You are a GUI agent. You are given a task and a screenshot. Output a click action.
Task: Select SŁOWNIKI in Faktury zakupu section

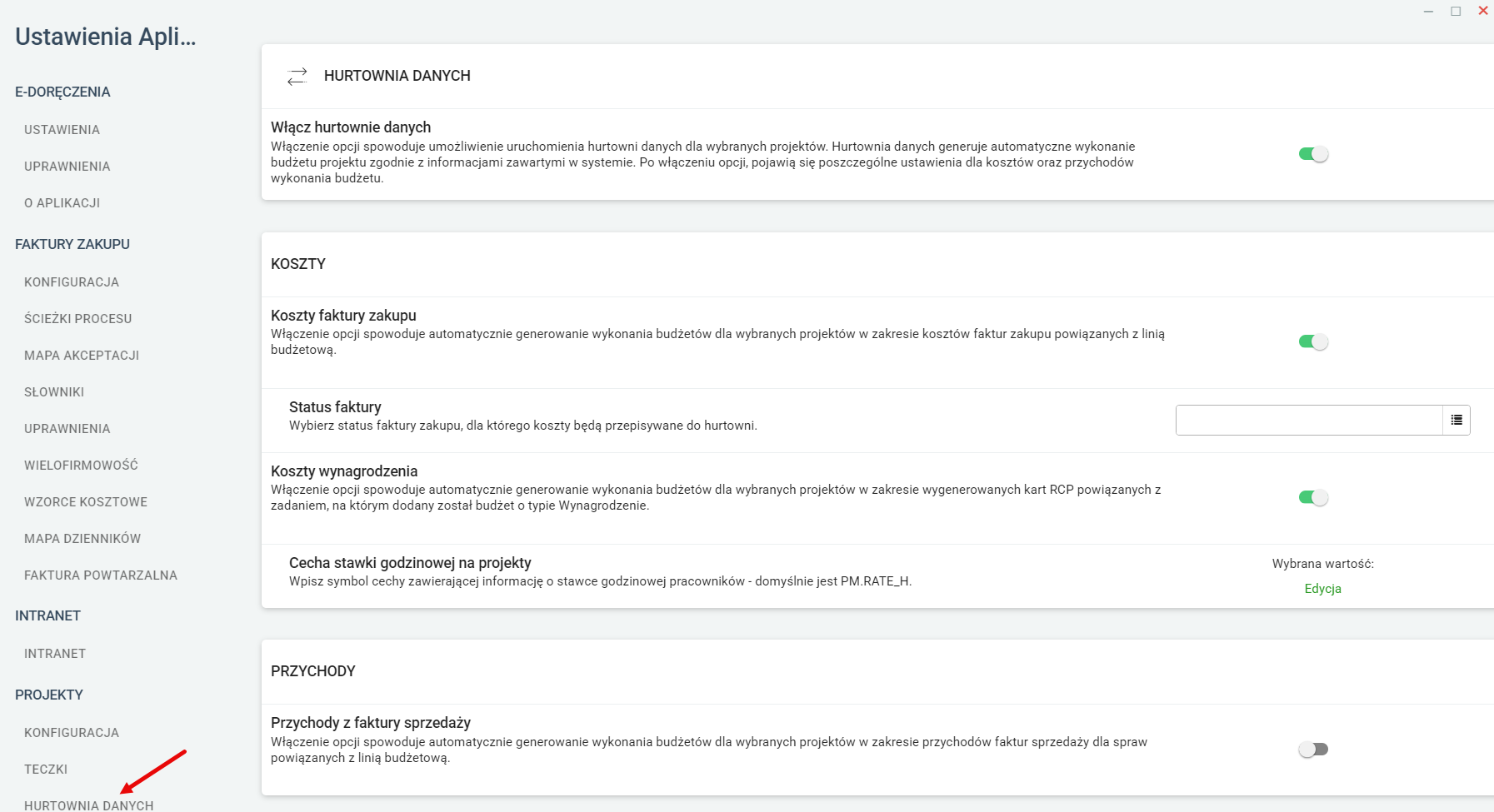[x=54, y=392]
